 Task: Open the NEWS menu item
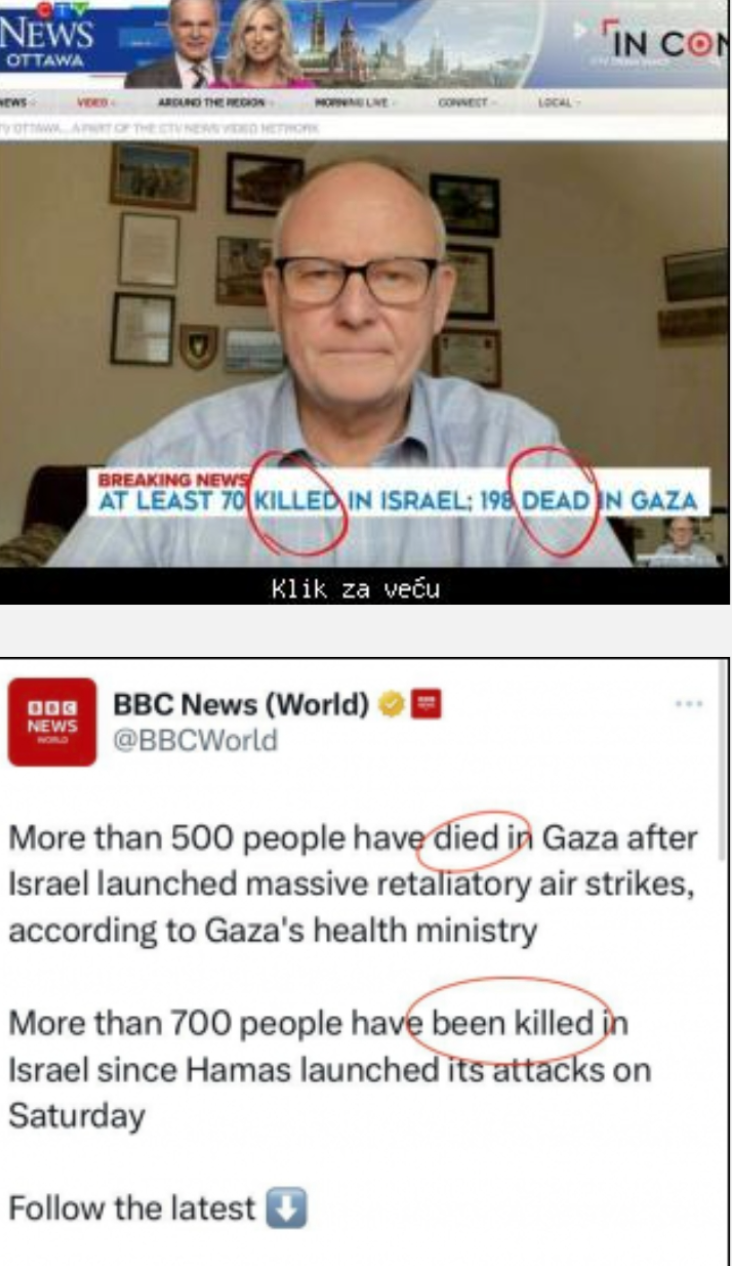(17, 103)
